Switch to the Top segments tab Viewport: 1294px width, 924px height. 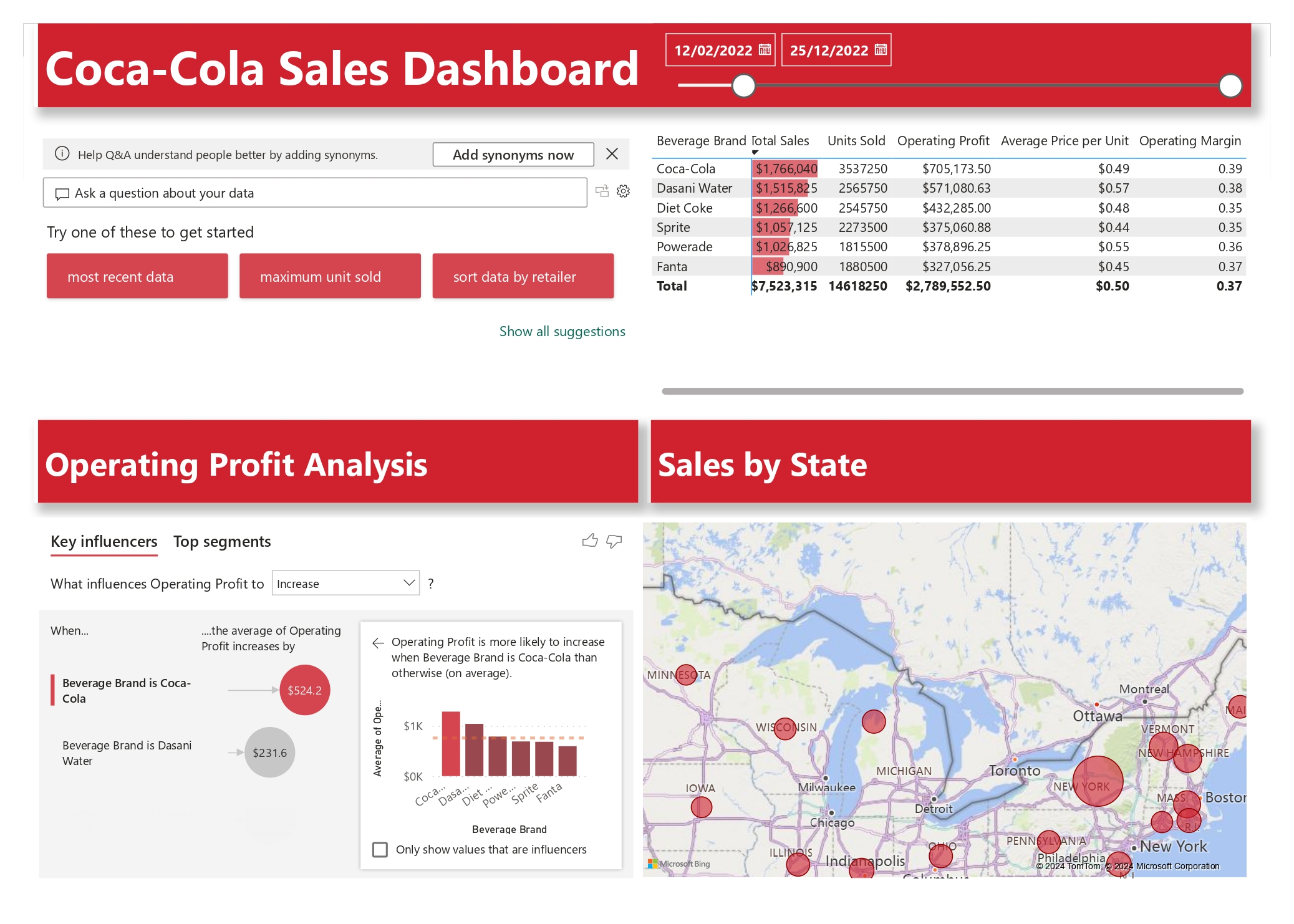221,541
